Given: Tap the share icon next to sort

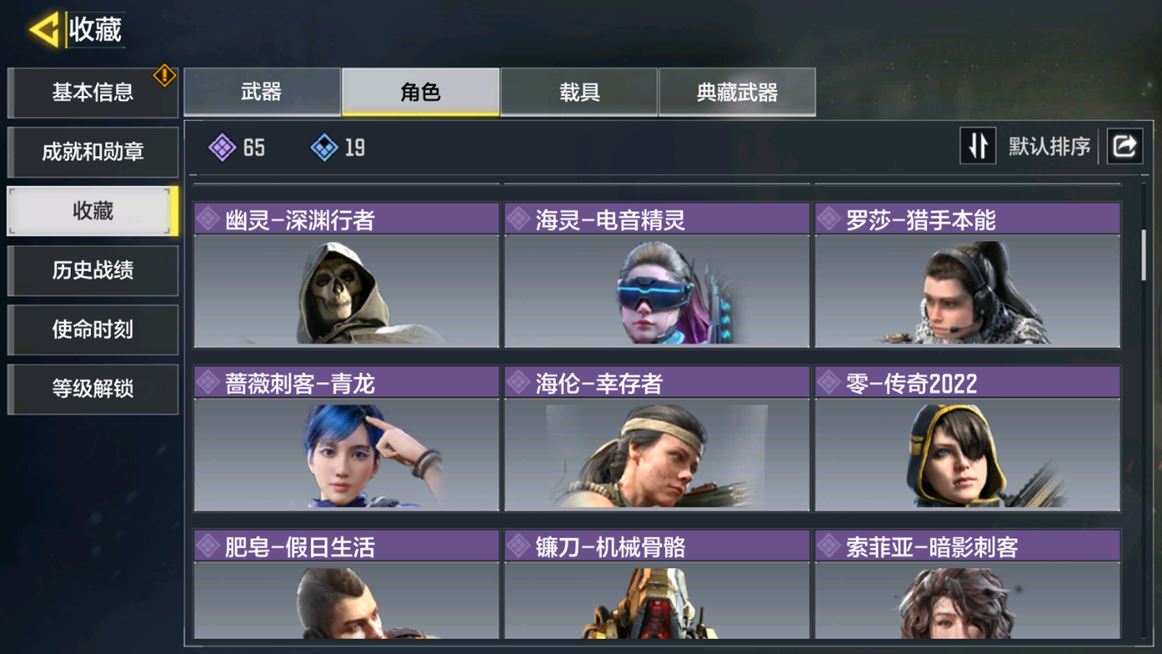Looking at the screenshot, I should [1124, 146].
